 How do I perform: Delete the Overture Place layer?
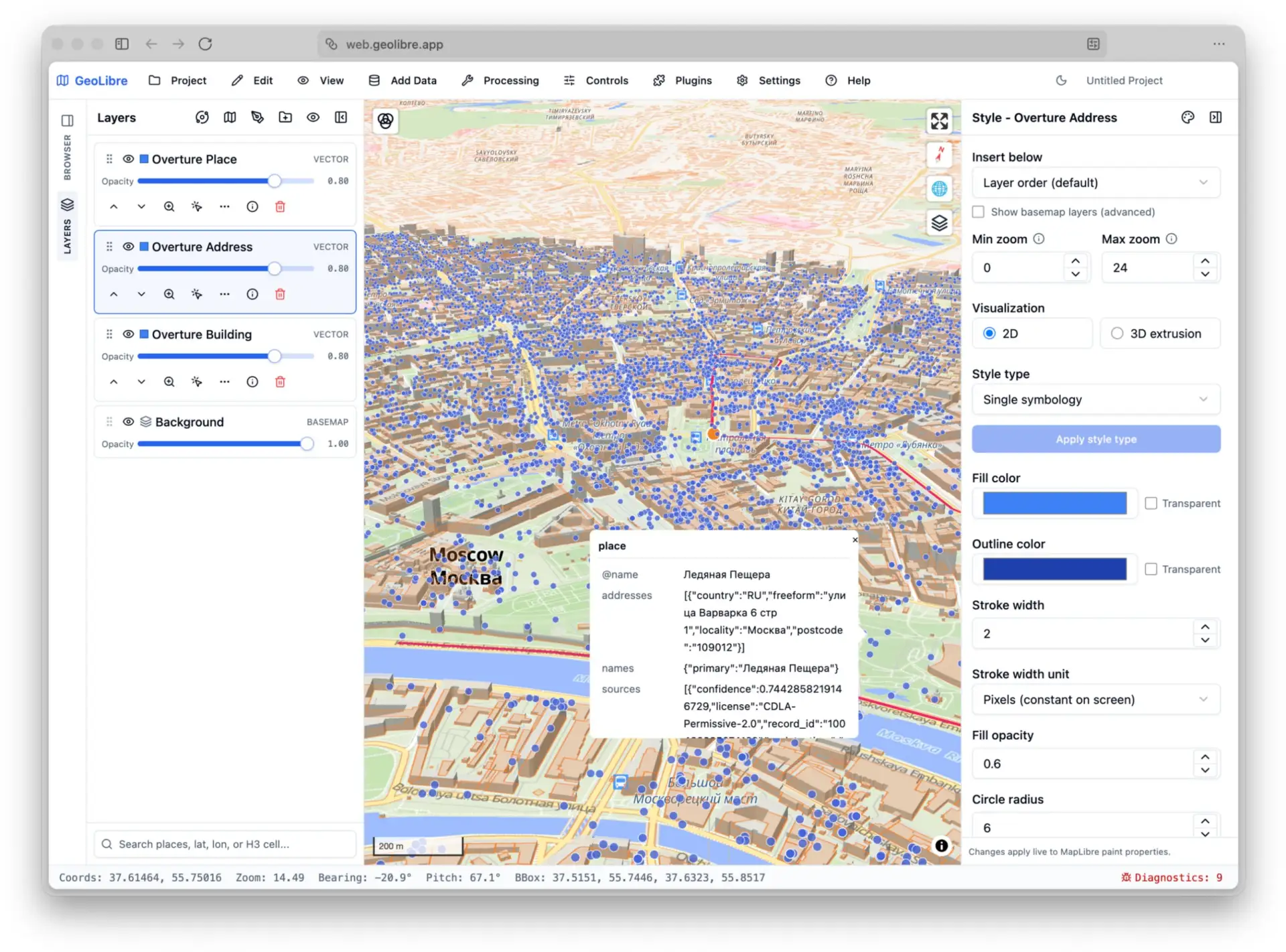coord(280,207)
